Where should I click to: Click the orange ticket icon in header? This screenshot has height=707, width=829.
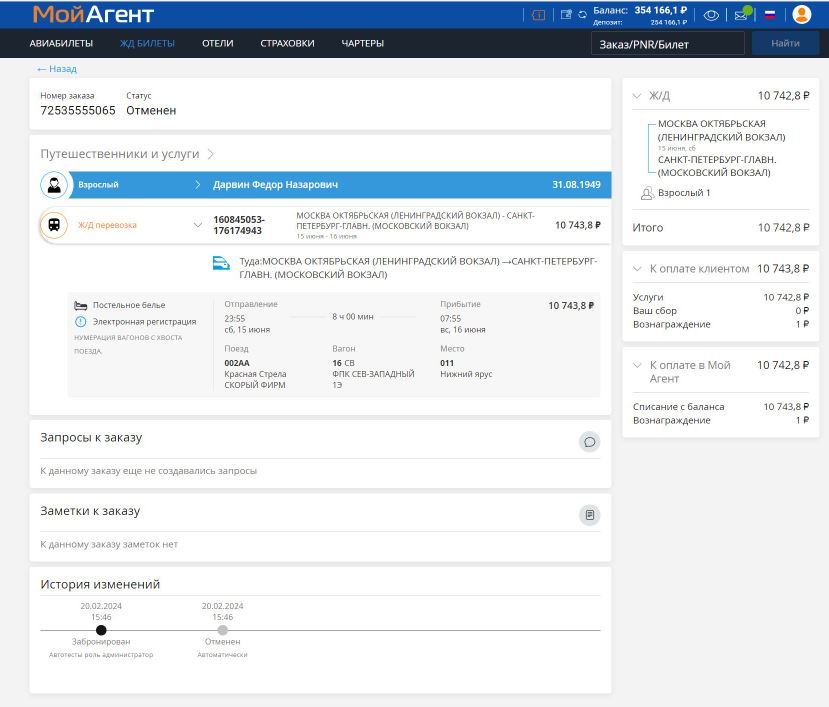coord(538,15)
